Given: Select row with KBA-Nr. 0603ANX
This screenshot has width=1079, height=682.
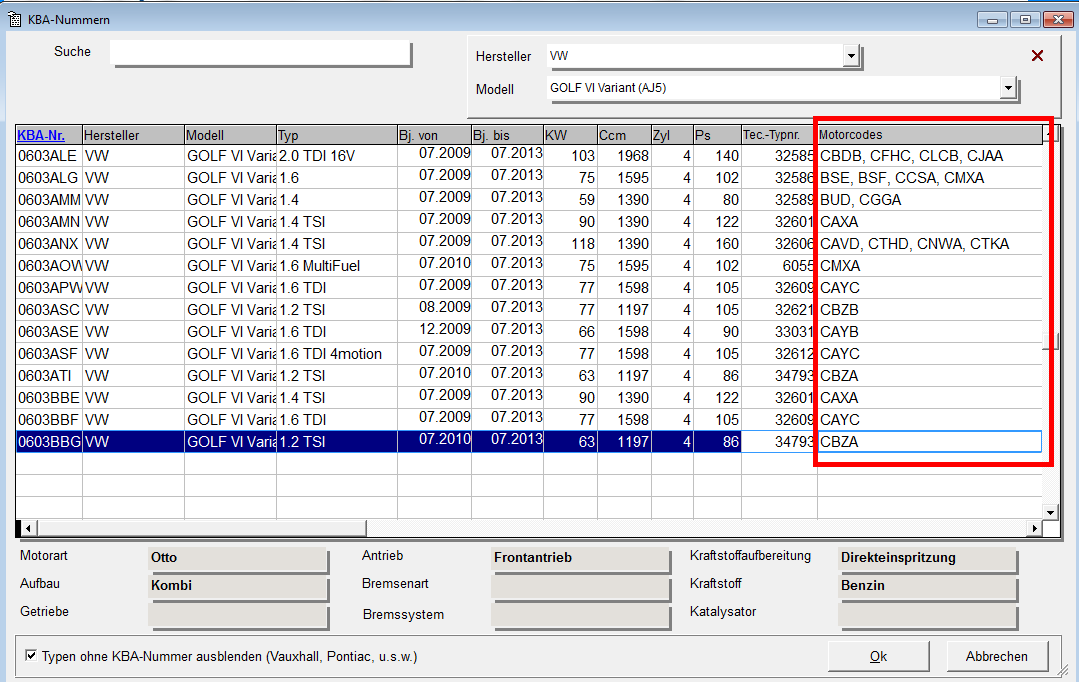Looking at the screenshot, I should coord(528,244).
